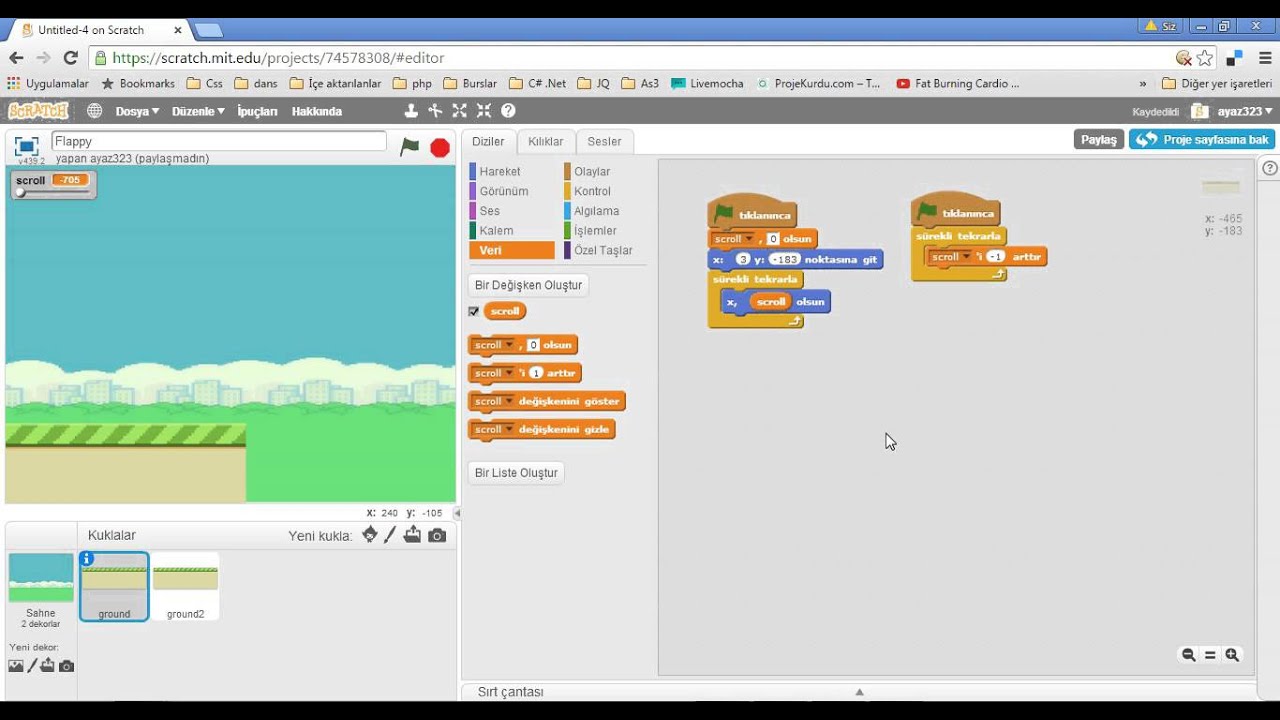Reload the page in Chrome
The width and height of the screenshot is (1280, 720).
(70, 58)
